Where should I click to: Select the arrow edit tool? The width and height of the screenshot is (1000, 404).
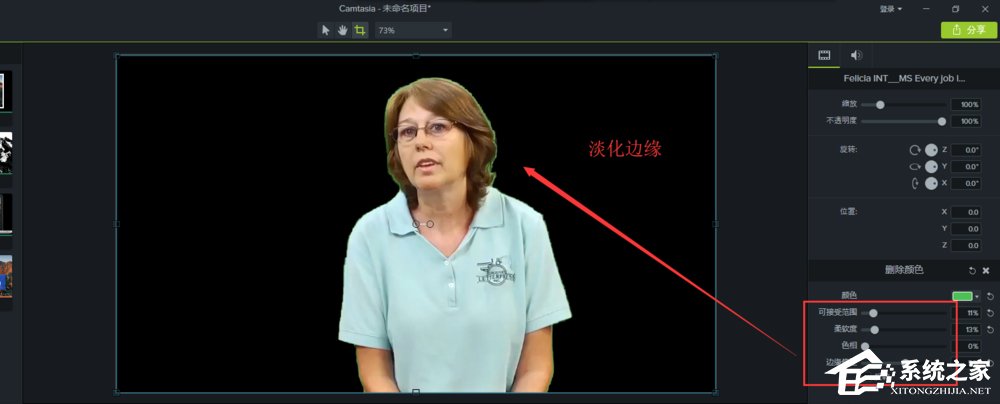[326, 30]
